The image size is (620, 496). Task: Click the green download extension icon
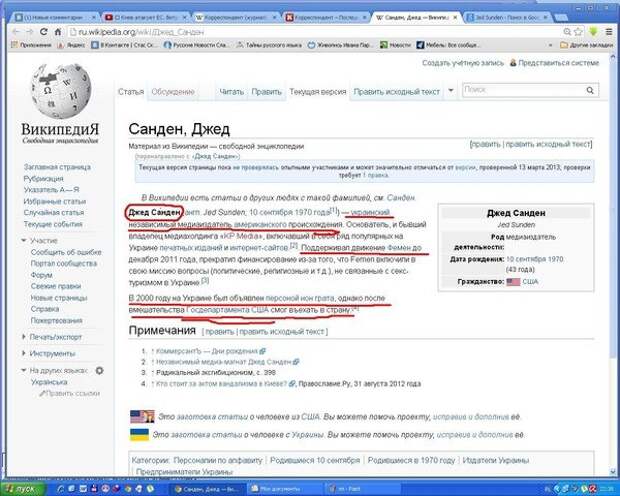pos(593,32)
